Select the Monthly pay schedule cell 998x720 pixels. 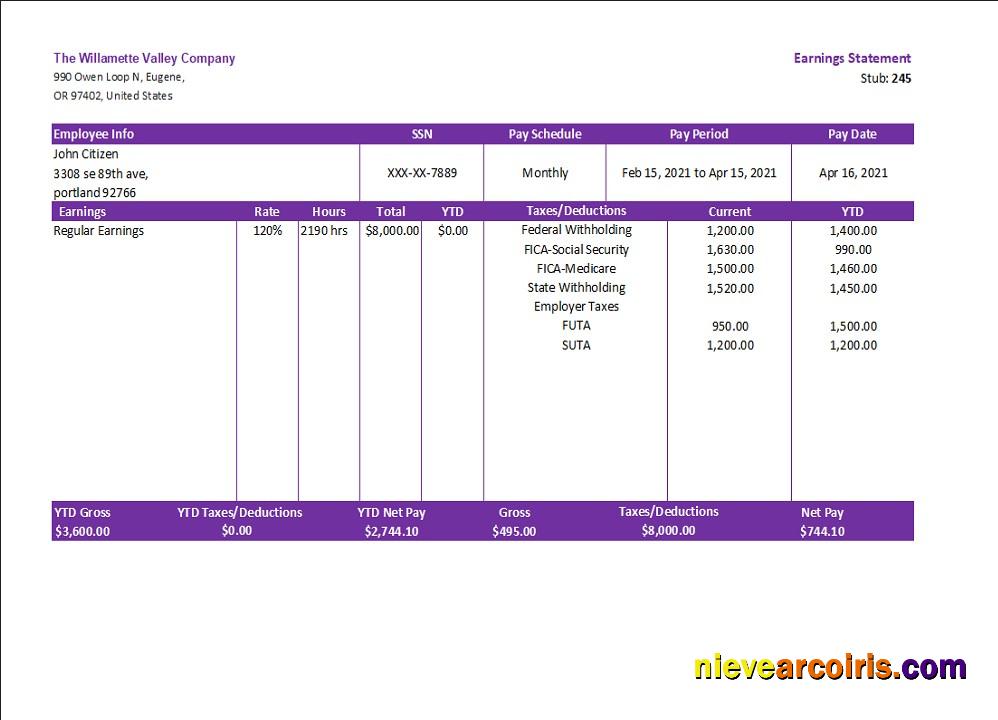545,173
